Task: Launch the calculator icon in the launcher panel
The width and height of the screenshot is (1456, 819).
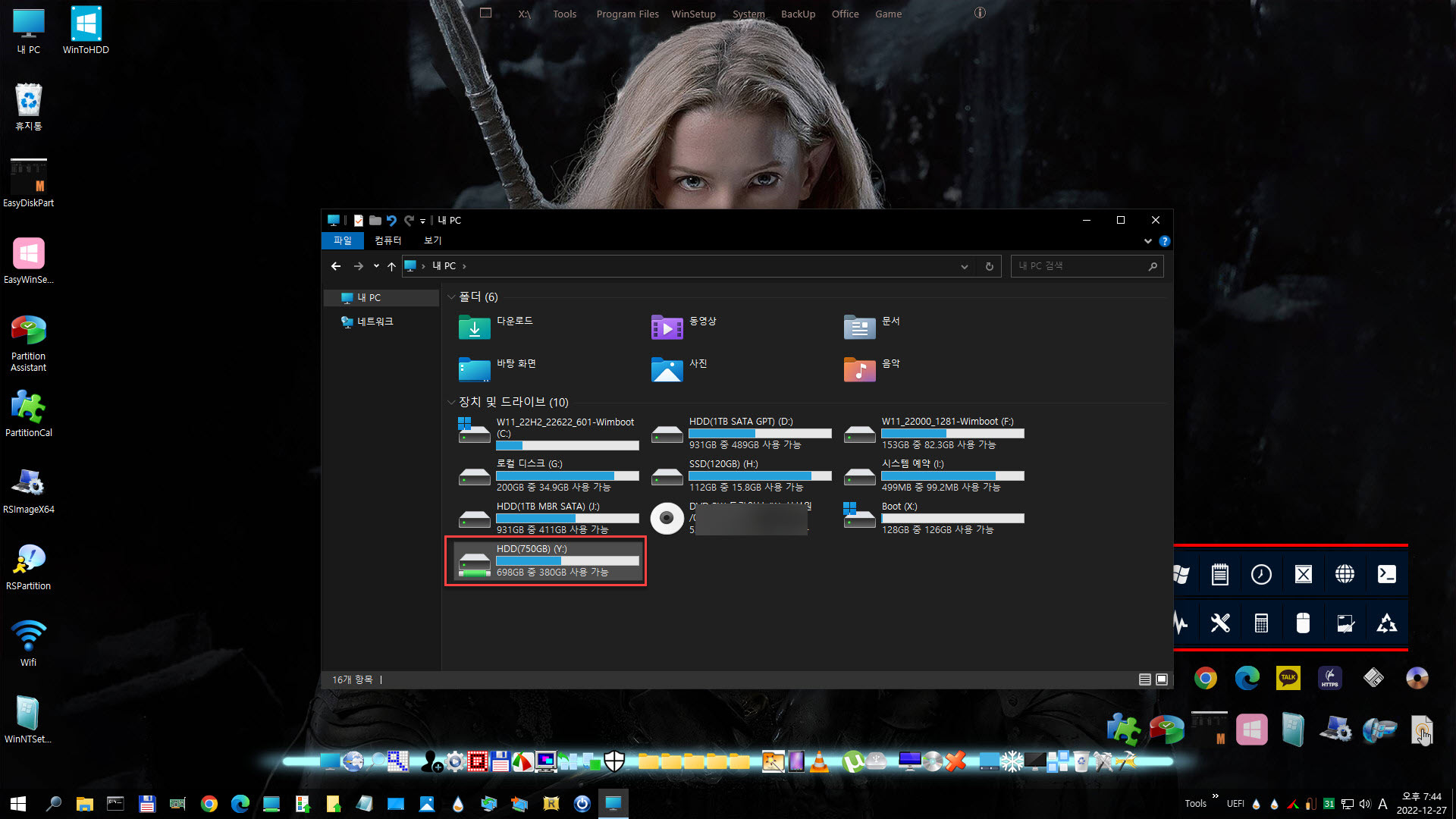Action: tap(1261, 623)
